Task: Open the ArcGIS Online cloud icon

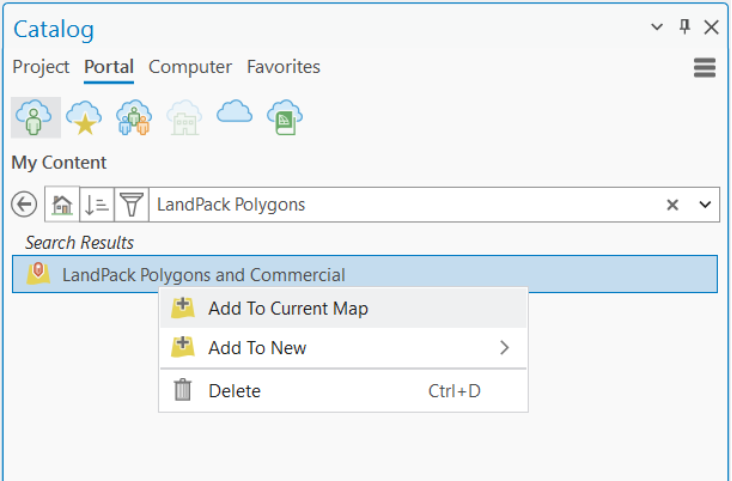Action: pyautogui.click(x=234, y=113)
